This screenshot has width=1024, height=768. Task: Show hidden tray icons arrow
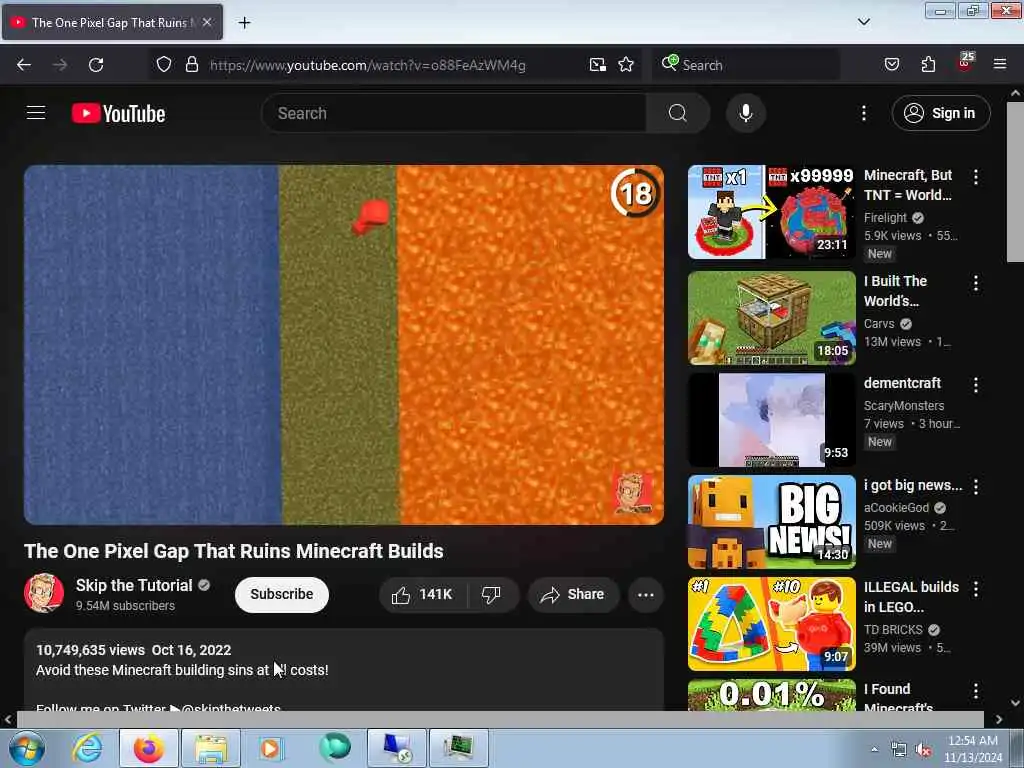click(x=874, y=749)
